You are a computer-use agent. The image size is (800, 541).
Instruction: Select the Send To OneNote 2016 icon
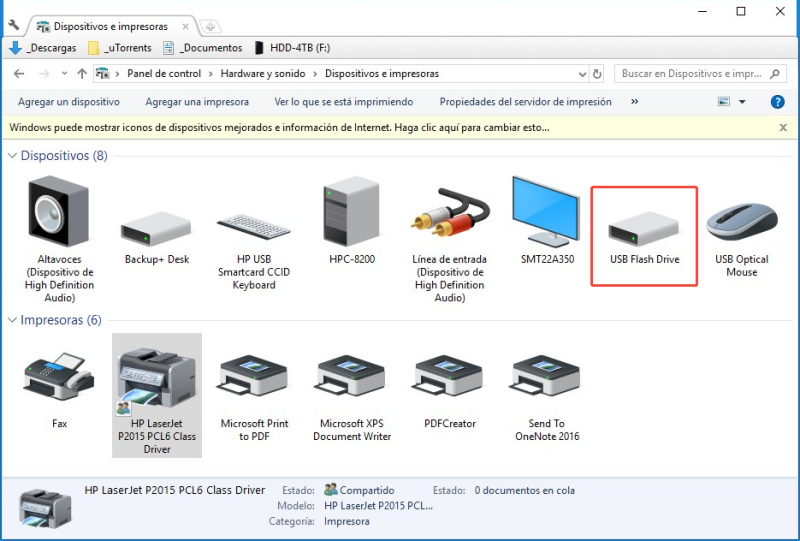pos(546,377)
